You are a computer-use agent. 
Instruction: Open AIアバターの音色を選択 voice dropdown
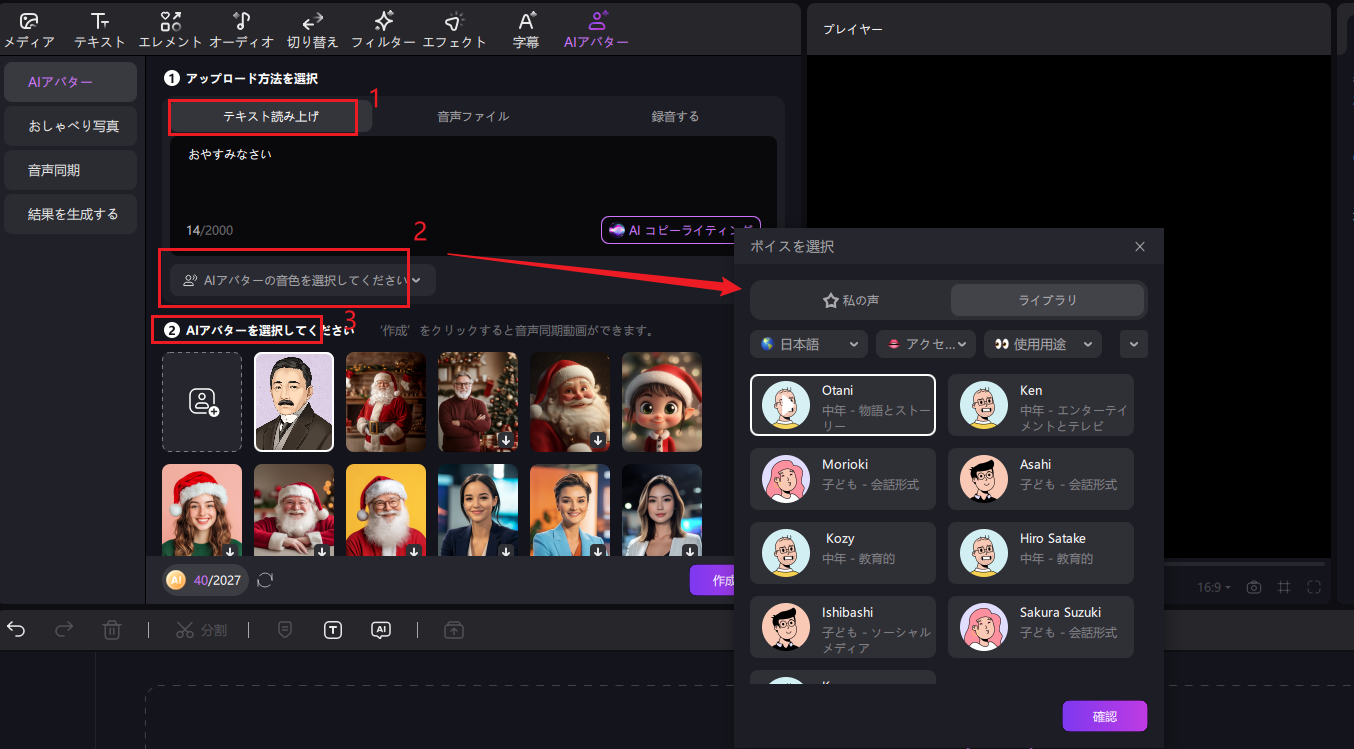pyautogui.click(x=303, y=281)
